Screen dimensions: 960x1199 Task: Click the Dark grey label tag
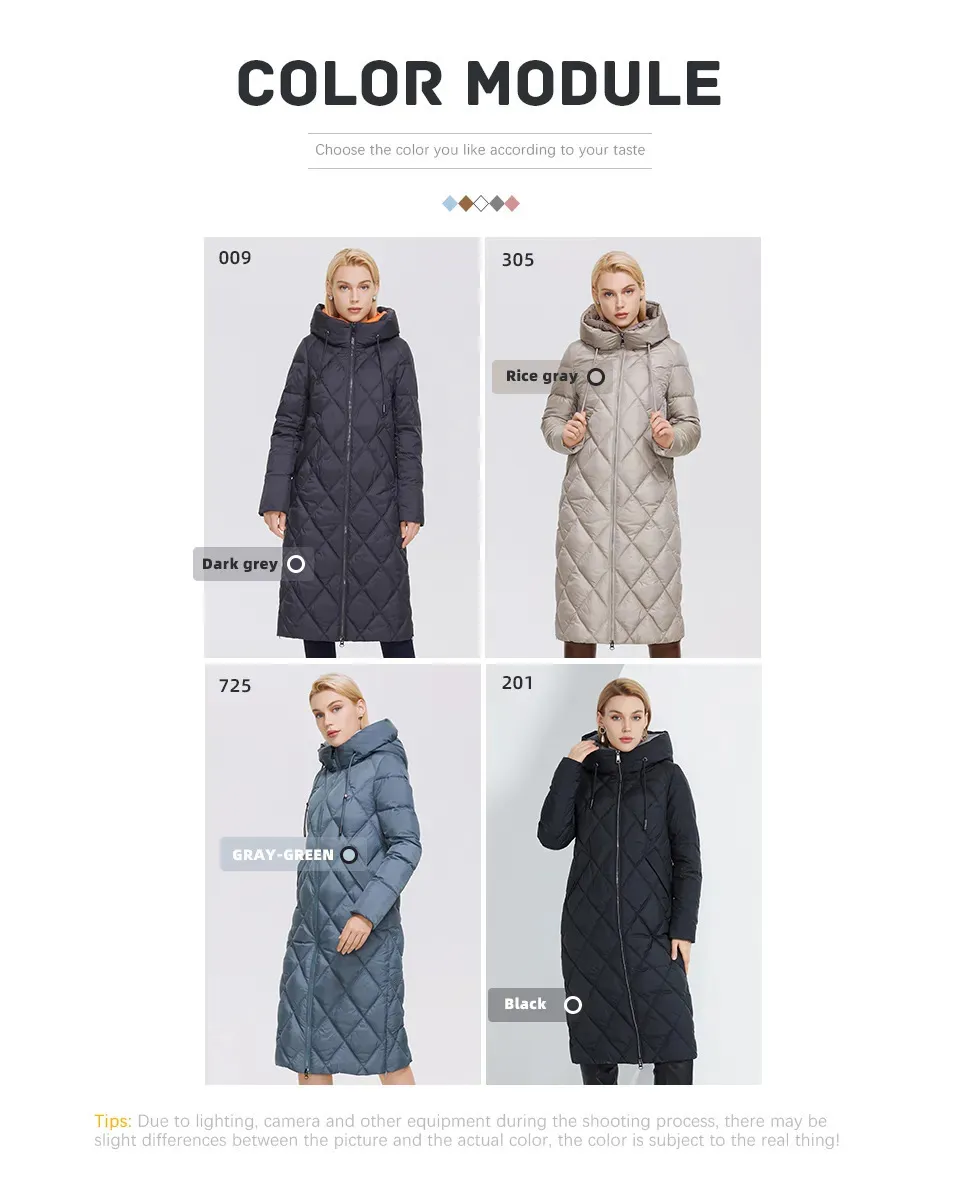point(253,564)
